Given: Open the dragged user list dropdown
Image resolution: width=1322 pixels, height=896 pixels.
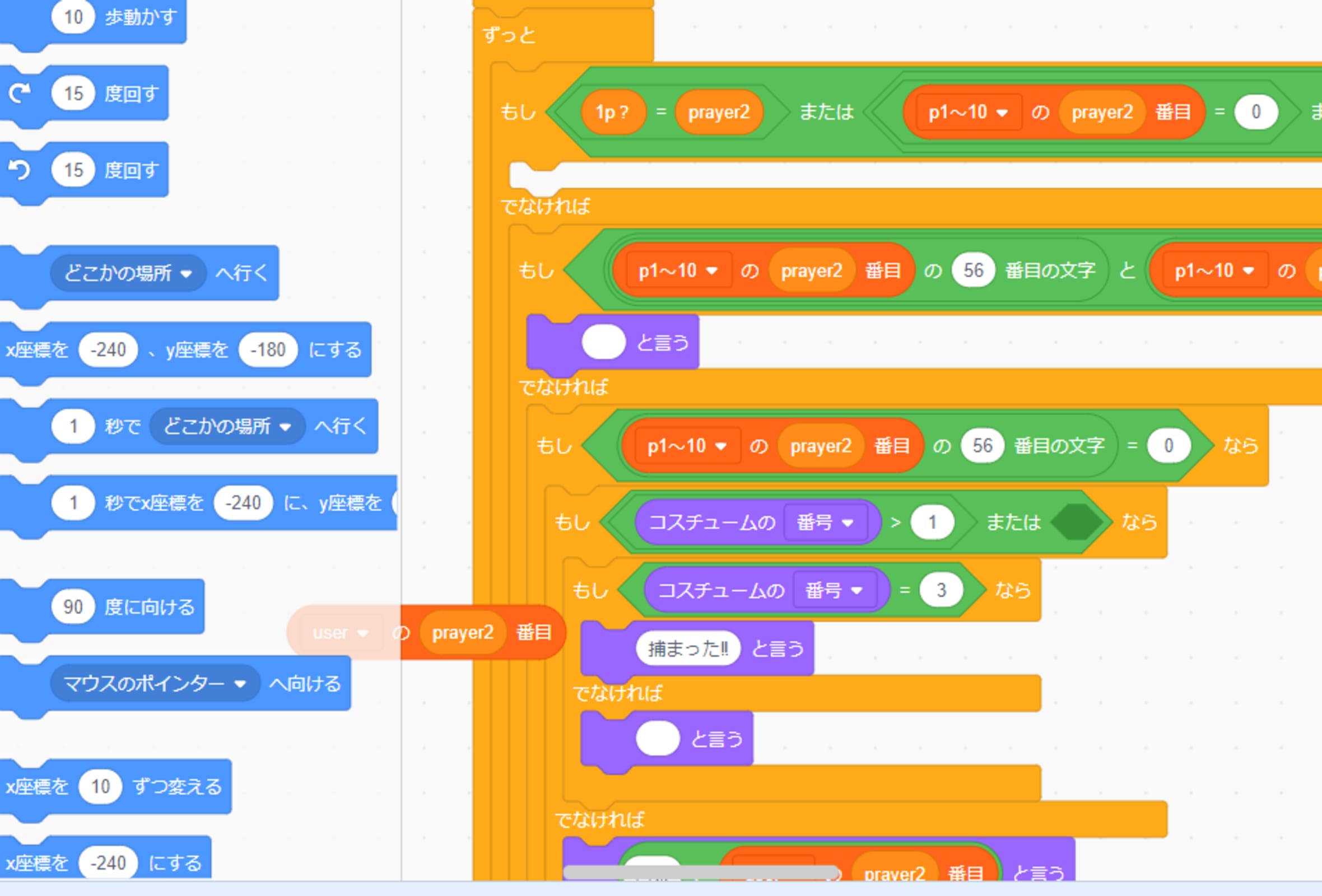Looking at the screenshot, I should (340, 633).
